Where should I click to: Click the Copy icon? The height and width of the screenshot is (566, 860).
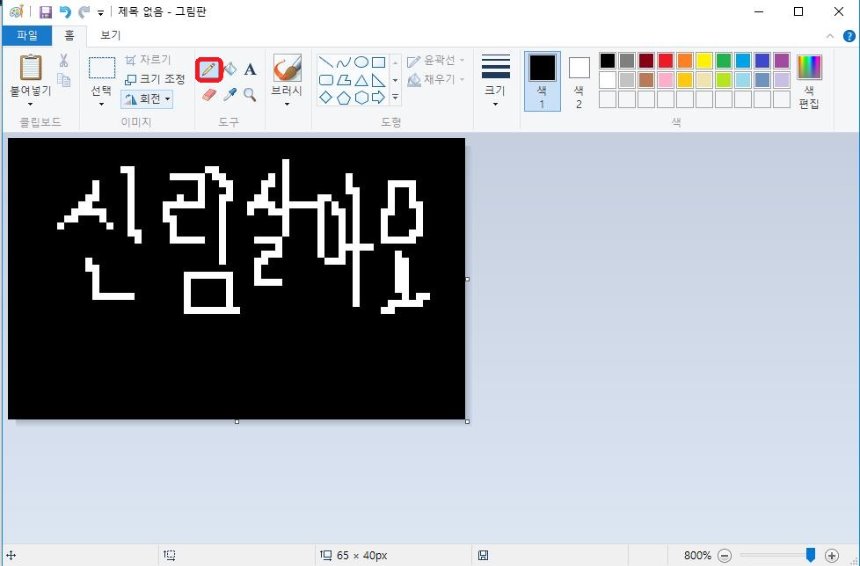(64, 80)
